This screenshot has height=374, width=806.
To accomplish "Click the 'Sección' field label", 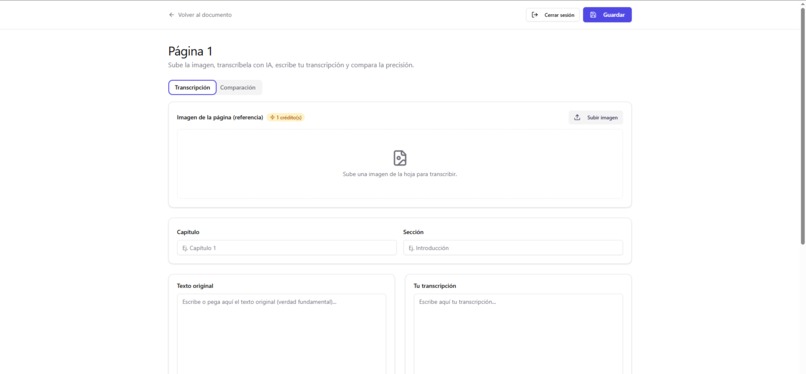I will click(413, 232).
